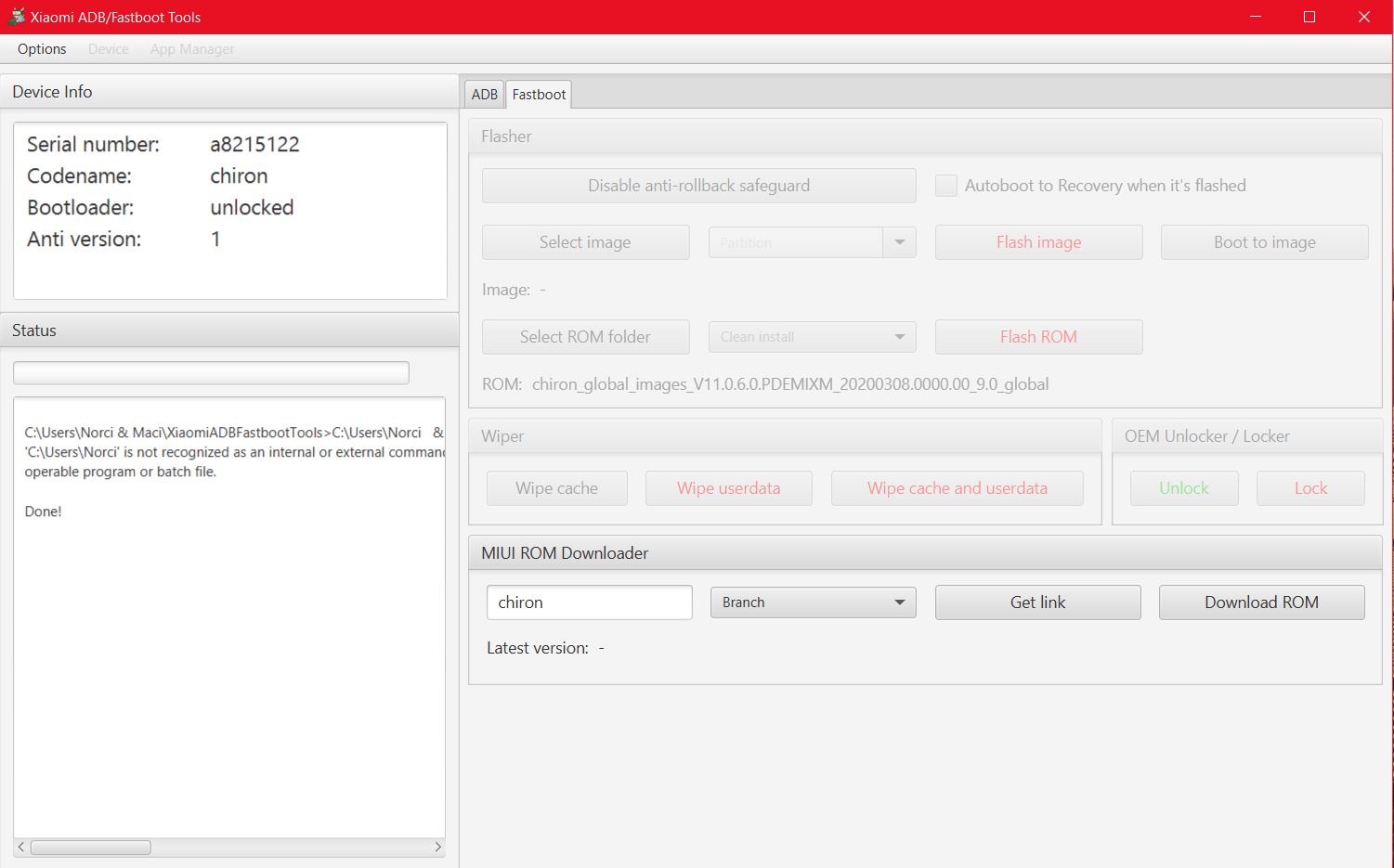Click the Flash image button

(1038, 242)
